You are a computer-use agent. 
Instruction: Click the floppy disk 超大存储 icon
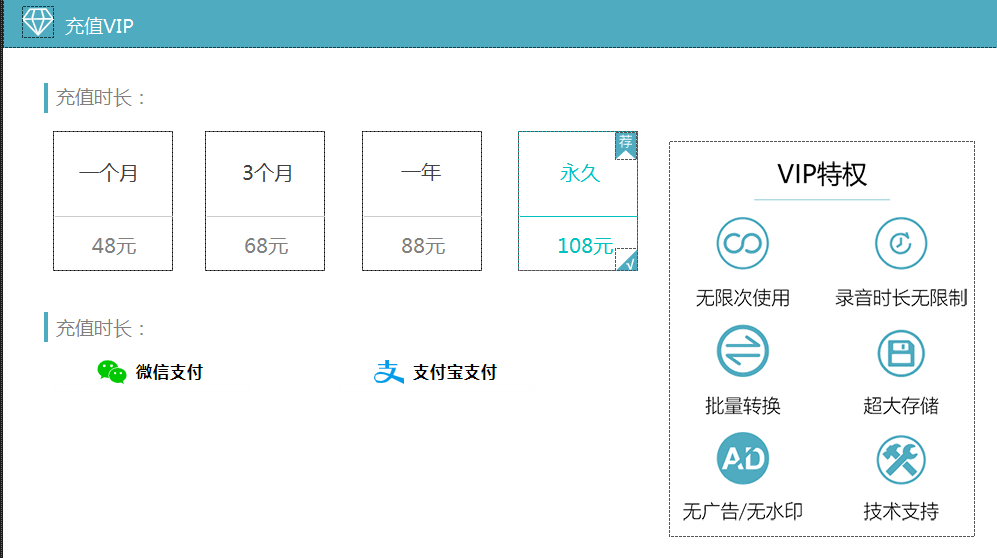tap(901, 353)
